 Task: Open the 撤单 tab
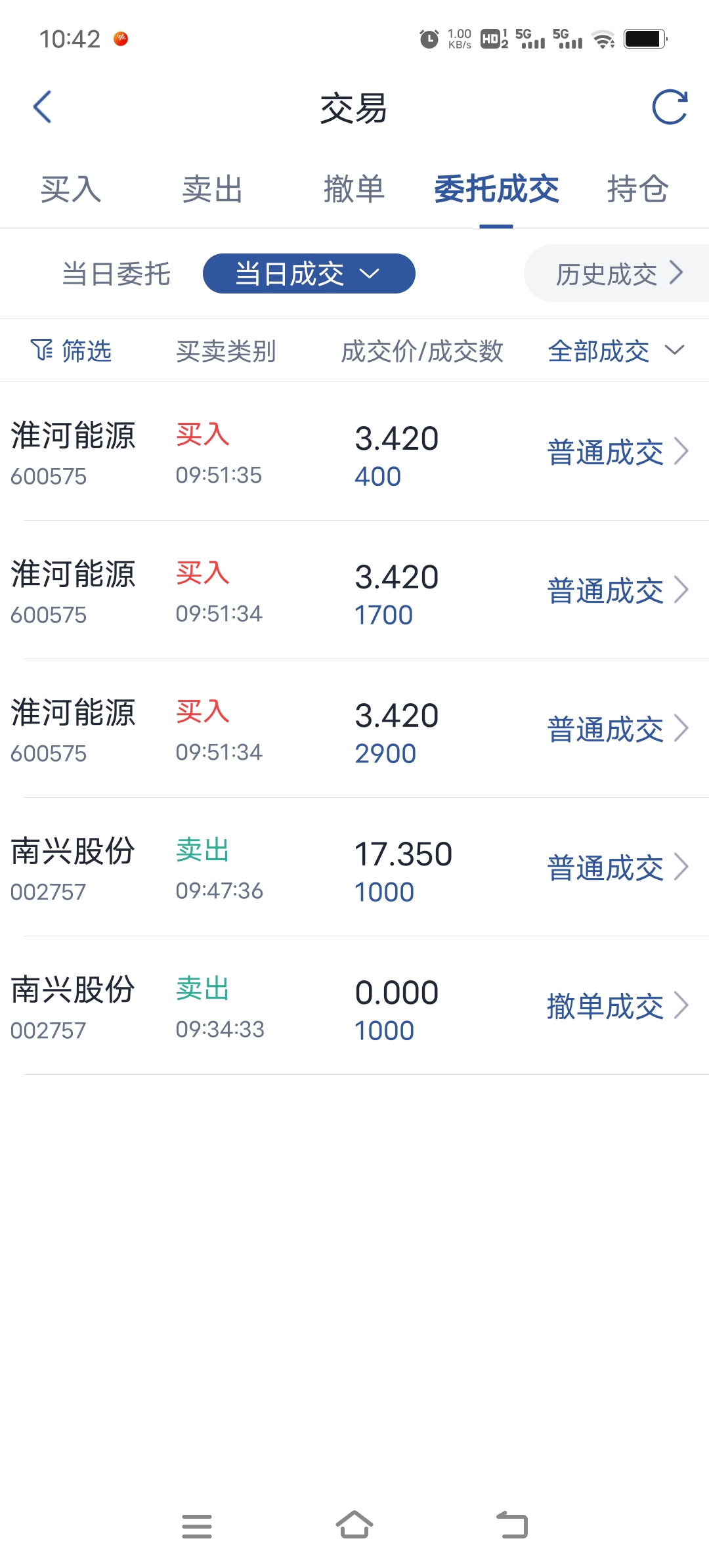point(354,189)
